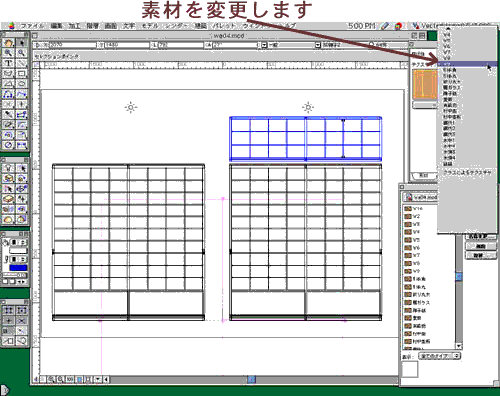Open the type filter dropdown in resource palette

tap(439, 356)
